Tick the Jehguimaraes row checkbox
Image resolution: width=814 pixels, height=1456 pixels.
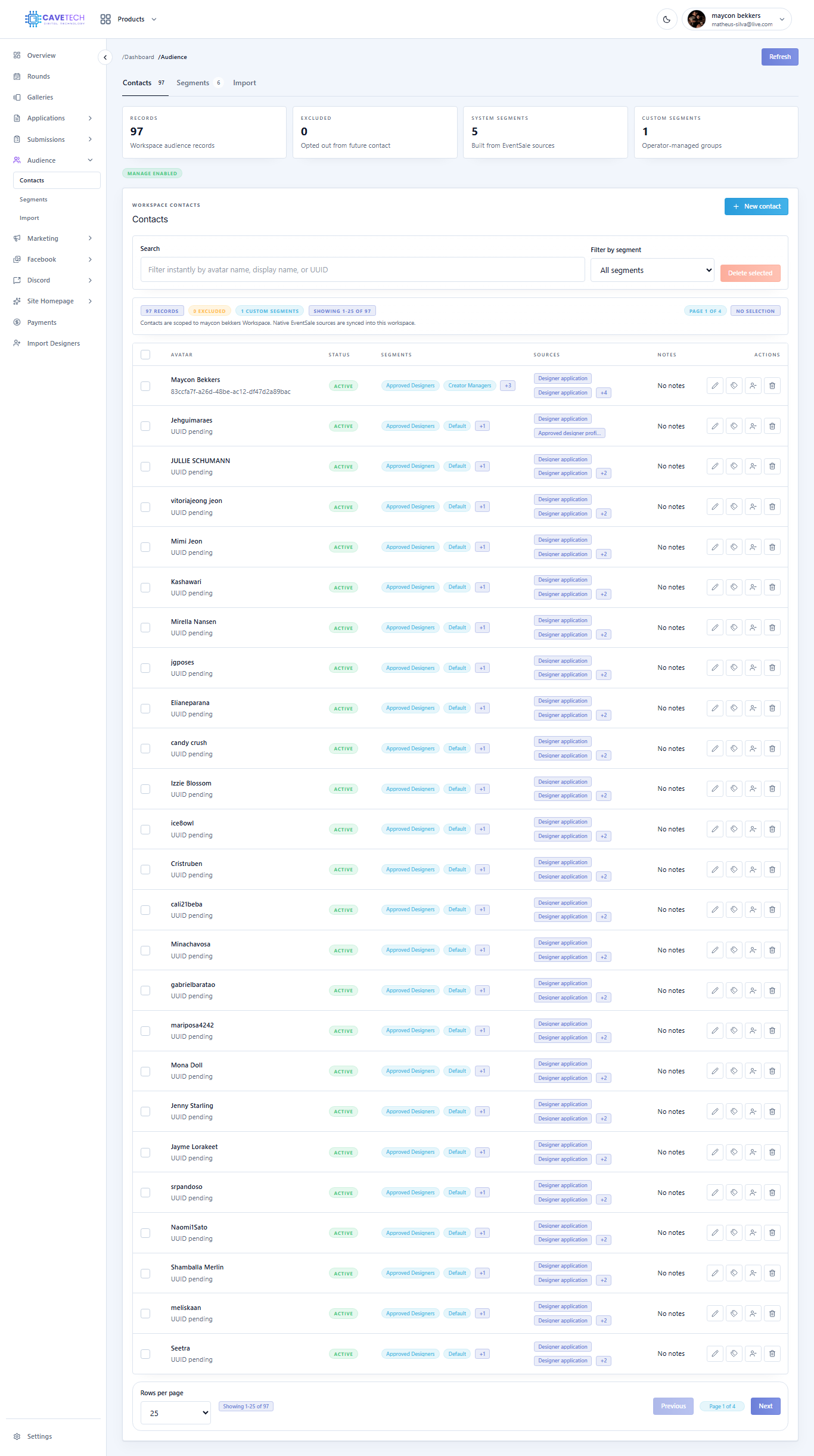(x=145, y=426)
